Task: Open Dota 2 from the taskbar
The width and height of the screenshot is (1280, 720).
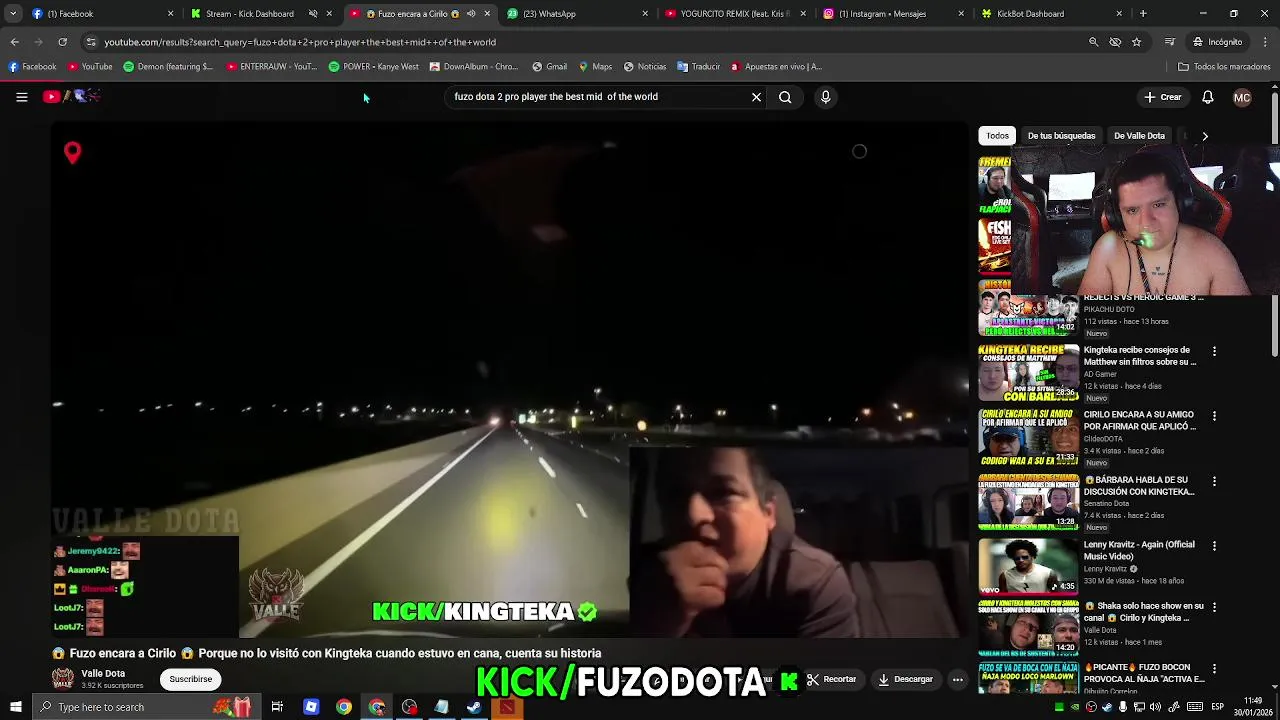Action: tap(507, 707)
